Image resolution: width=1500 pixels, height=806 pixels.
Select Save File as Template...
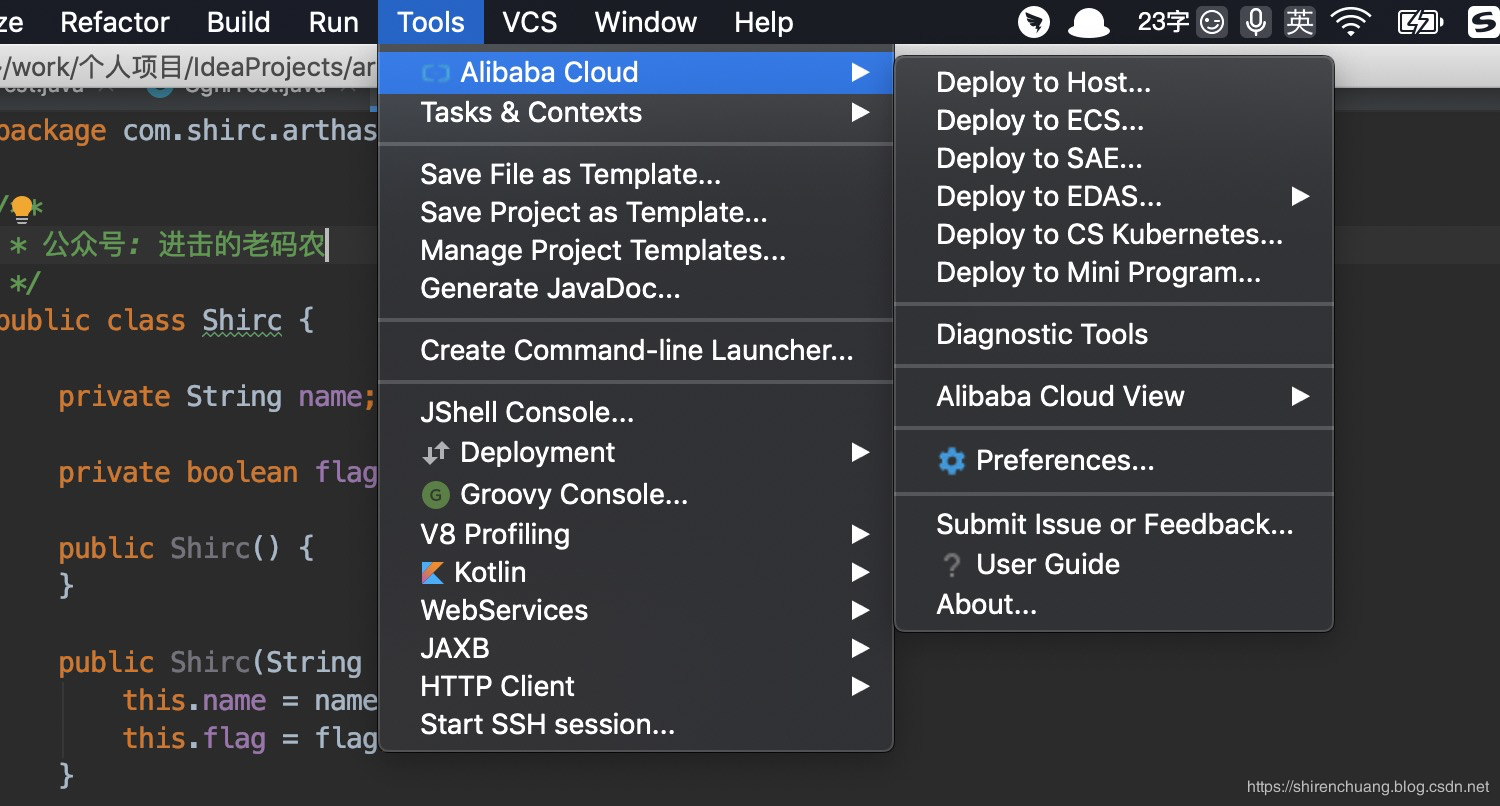(x=636, y=175)
